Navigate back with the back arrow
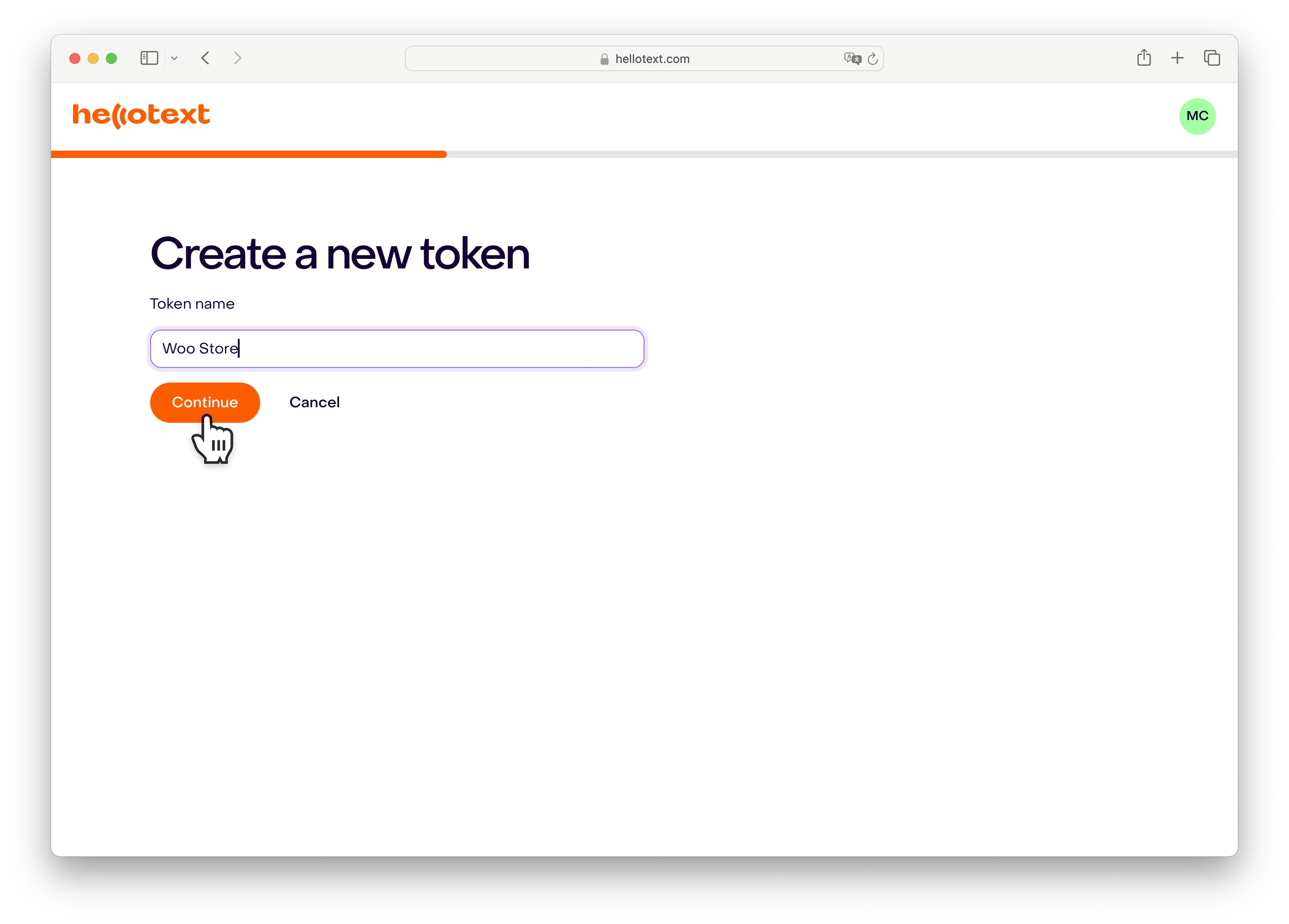 click(206, 58)
